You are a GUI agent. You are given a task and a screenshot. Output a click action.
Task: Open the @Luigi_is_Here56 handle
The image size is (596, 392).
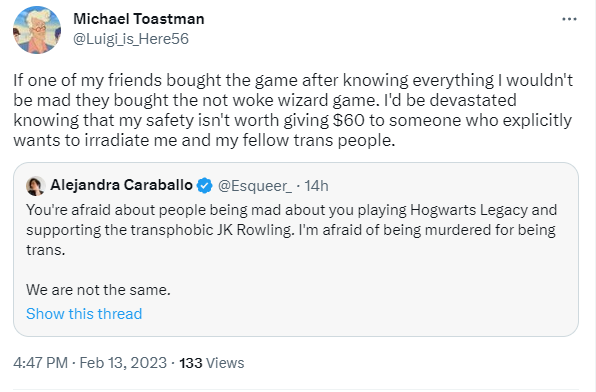coord(131,39)
